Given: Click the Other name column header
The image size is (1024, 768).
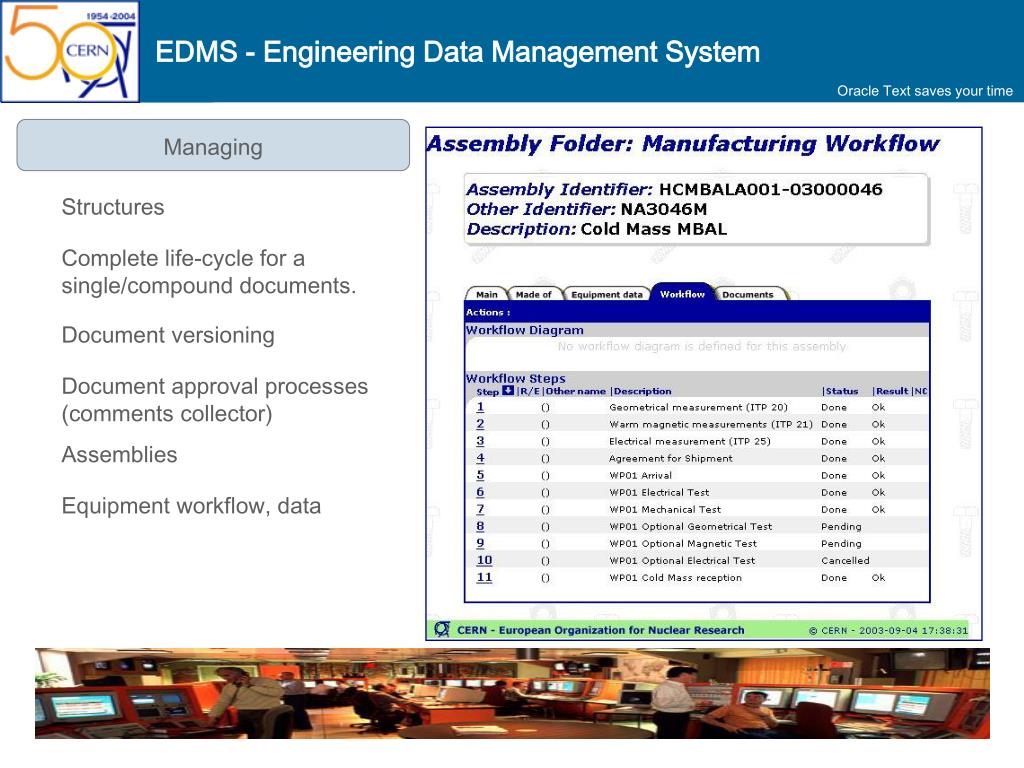Looking at the screenshot, I should (x=575, y=391).
